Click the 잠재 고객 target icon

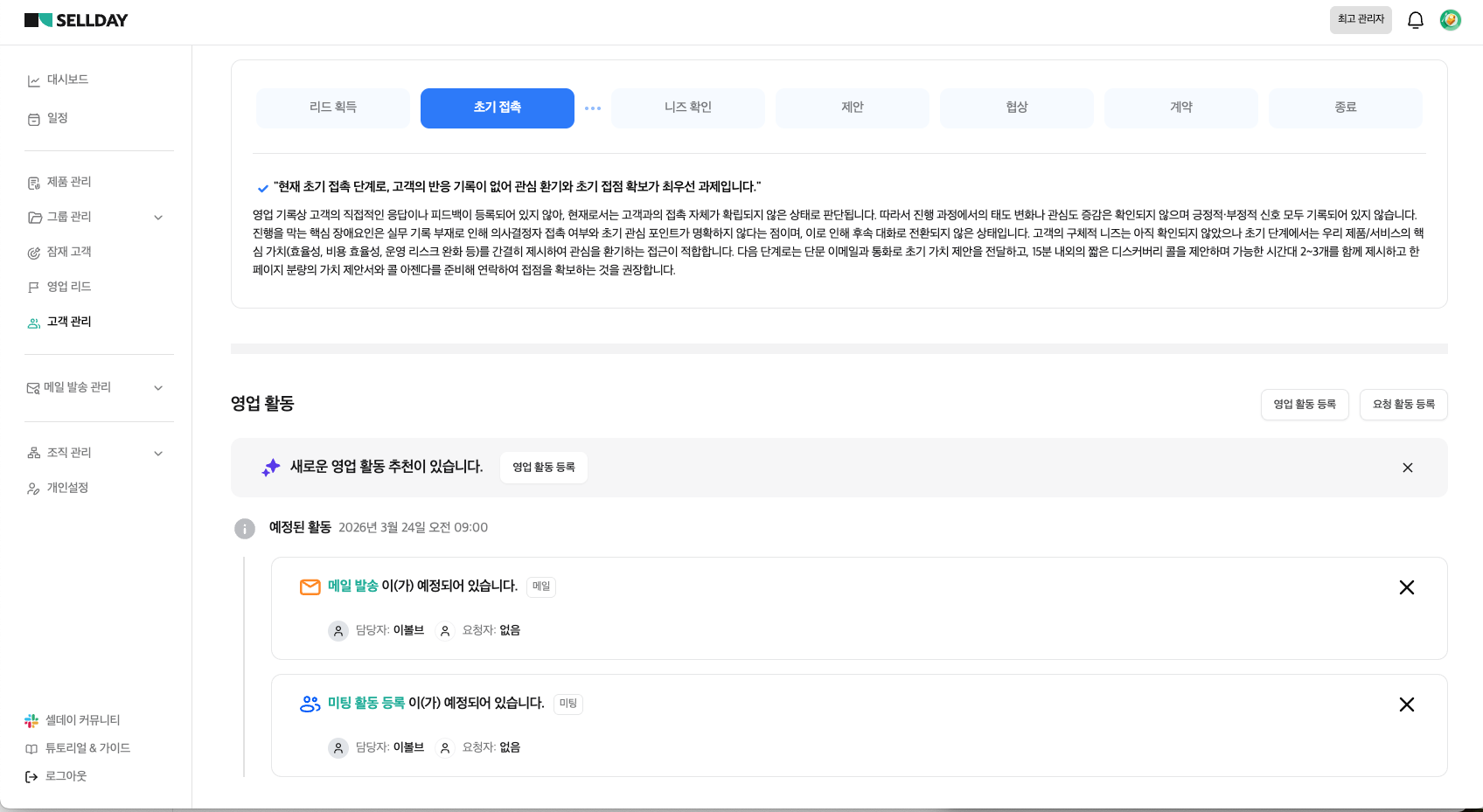coord(34,253)
